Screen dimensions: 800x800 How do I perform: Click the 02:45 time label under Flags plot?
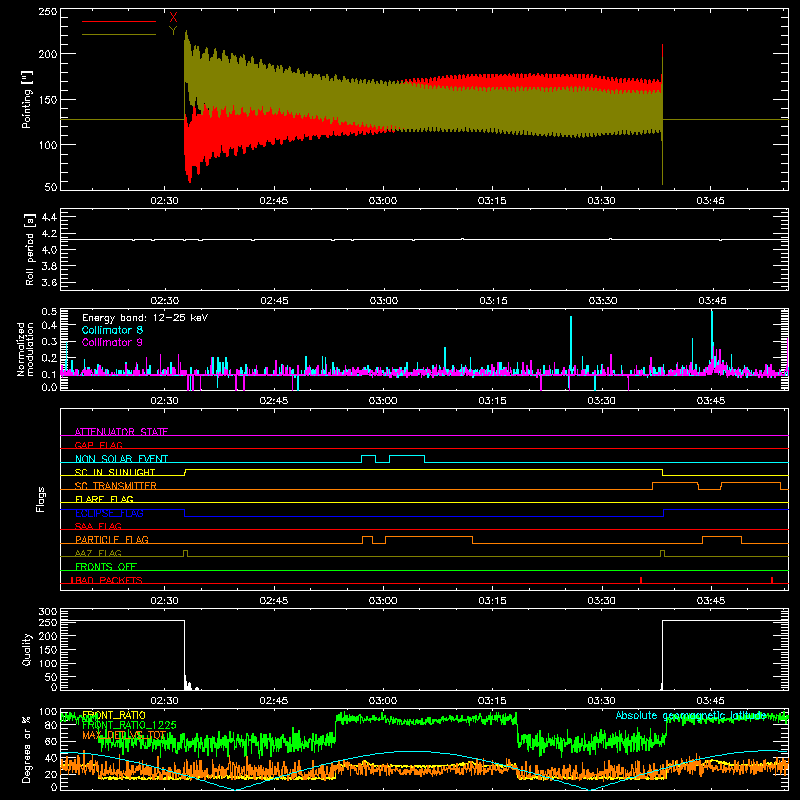pyautogui.click(x=273, y=601)
